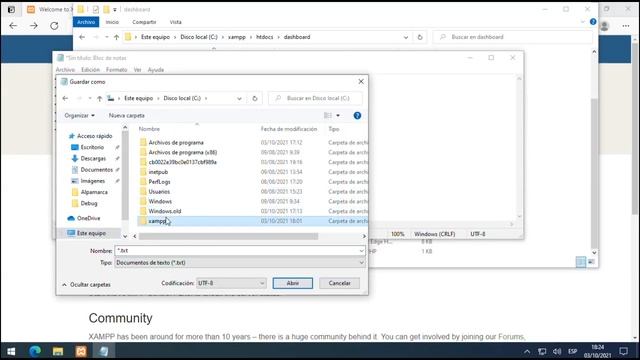Click the Back arrow in Guardar como dialog

(65, 98)
